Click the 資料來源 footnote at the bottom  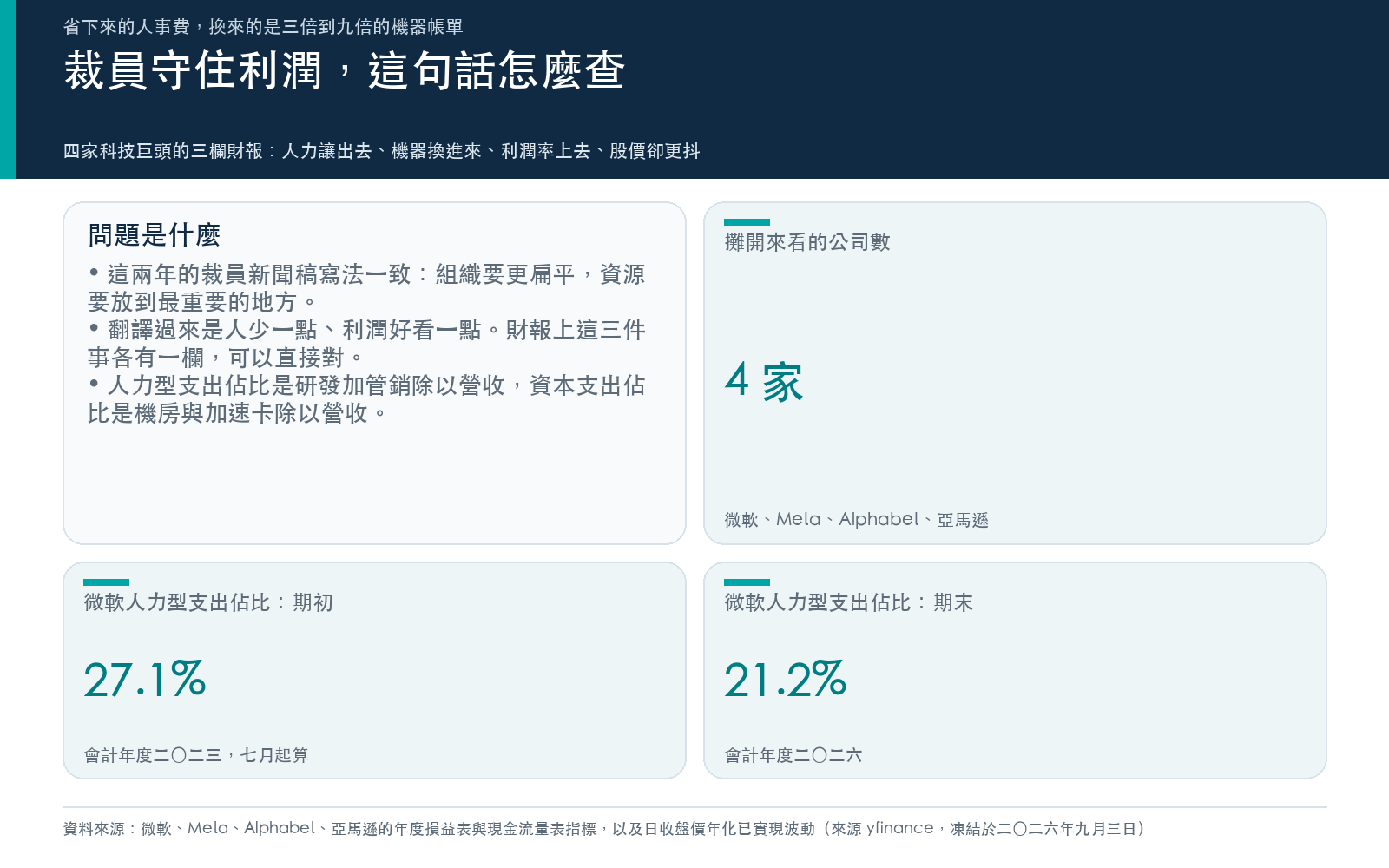[x=605, y=829]
